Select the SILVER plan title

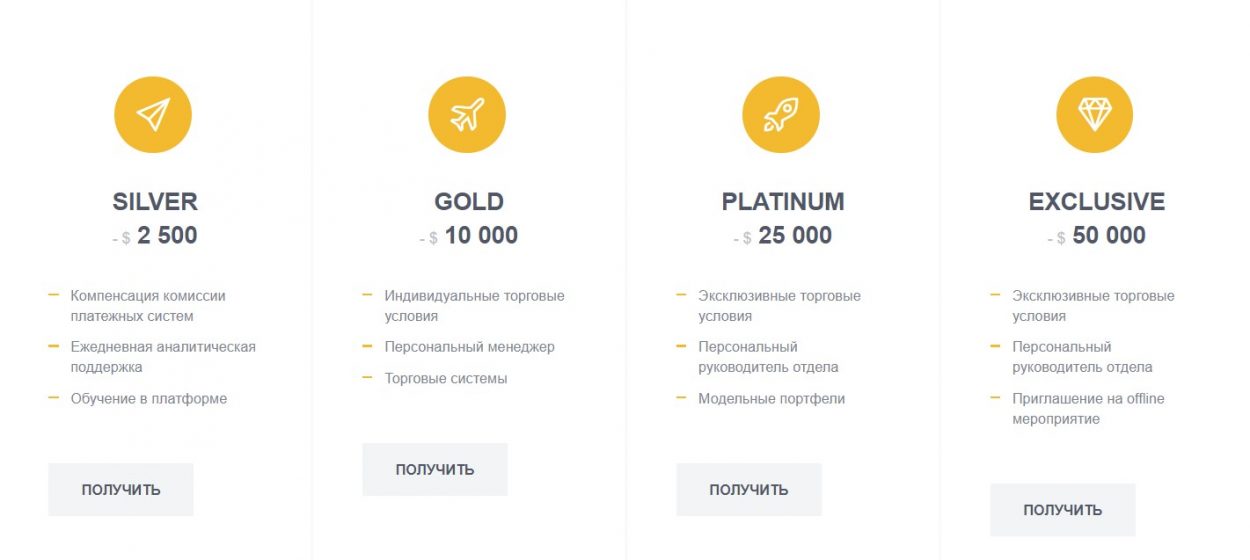coord(155,201)
